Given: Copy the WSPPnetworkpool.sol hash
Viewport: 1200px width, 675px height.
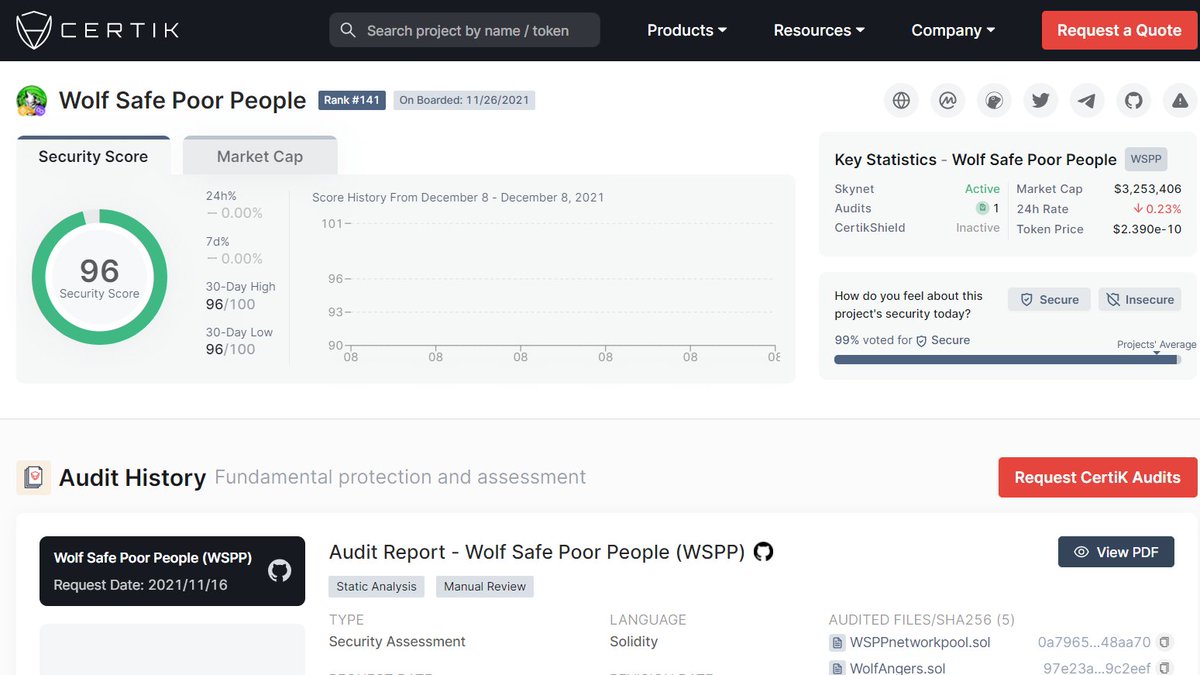Looking at the screenshot, I should point(1164,642).
